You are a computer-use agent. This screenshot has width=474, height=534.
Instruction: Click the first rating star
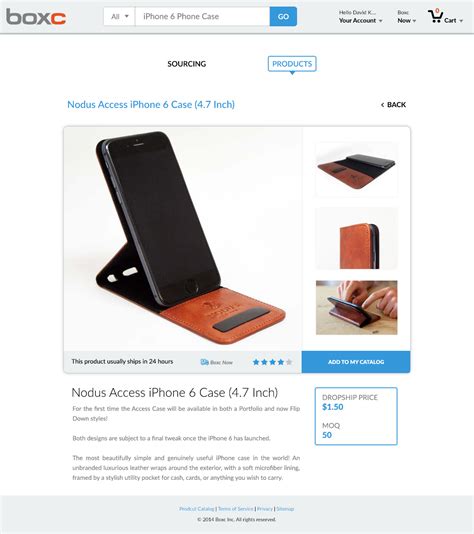[256, 362]
